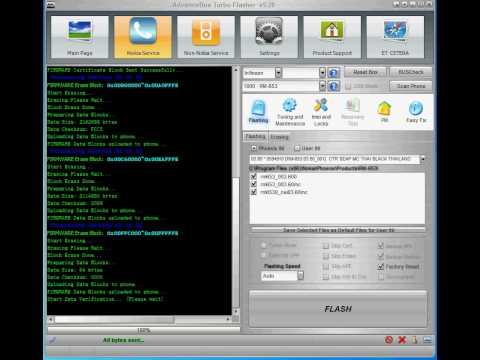Switch to the Erasing tab
The image size is (480, 360).
coord(279,137)
